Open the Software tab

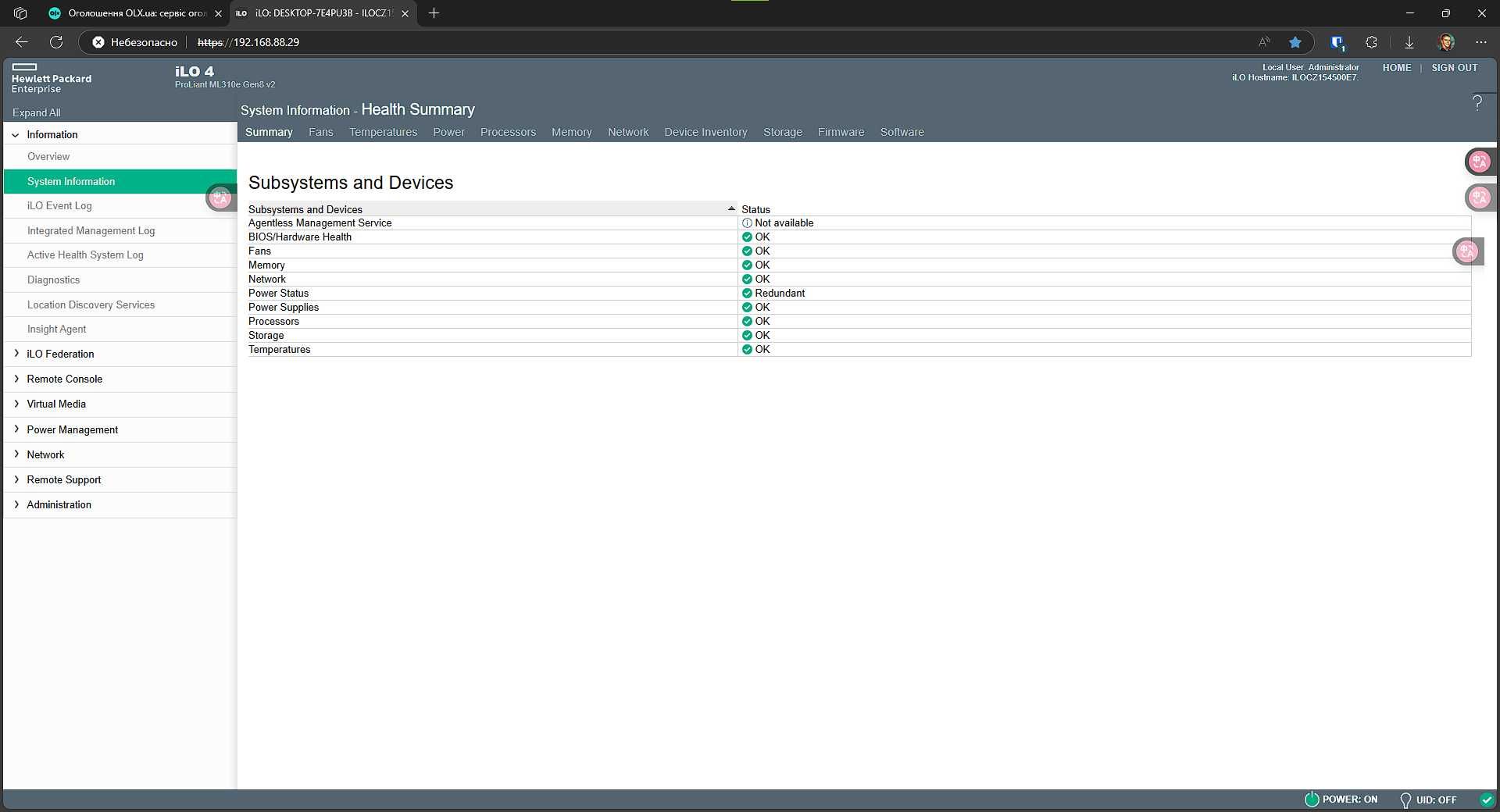902,132
